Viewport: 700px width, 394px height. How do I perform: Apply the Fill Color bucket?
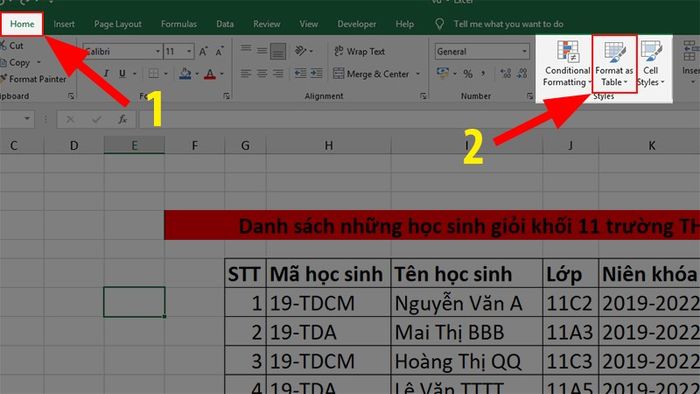185,74
